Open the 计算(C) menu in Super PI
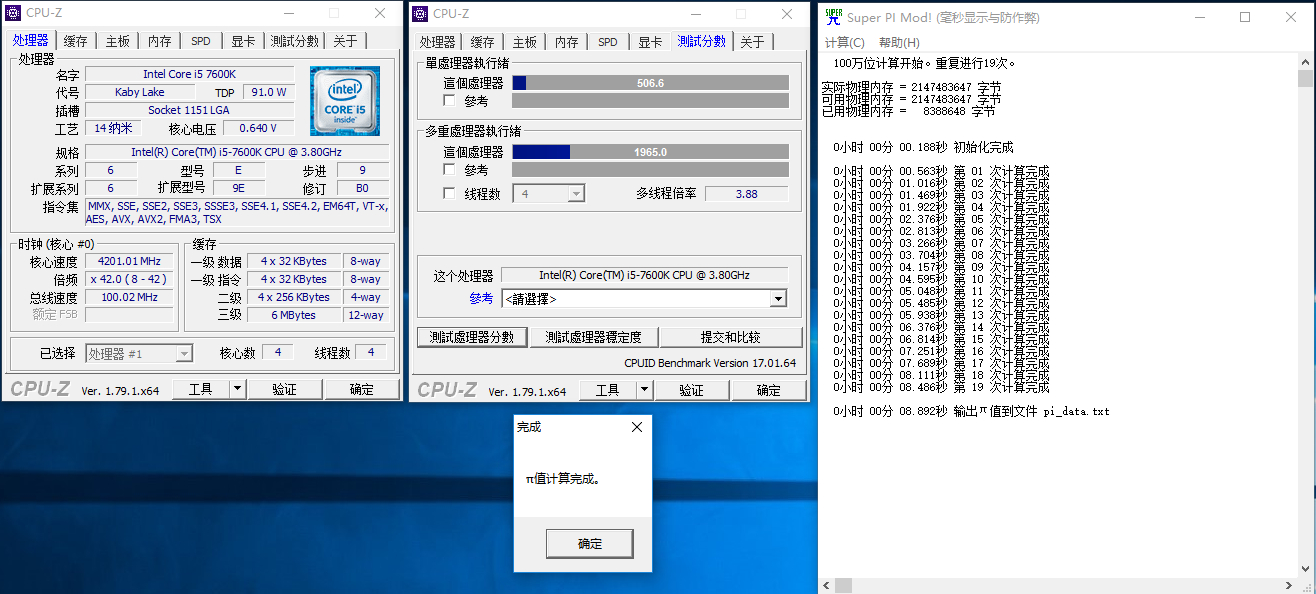Screen dimensions: 1316x594 [x=845, y=42]
